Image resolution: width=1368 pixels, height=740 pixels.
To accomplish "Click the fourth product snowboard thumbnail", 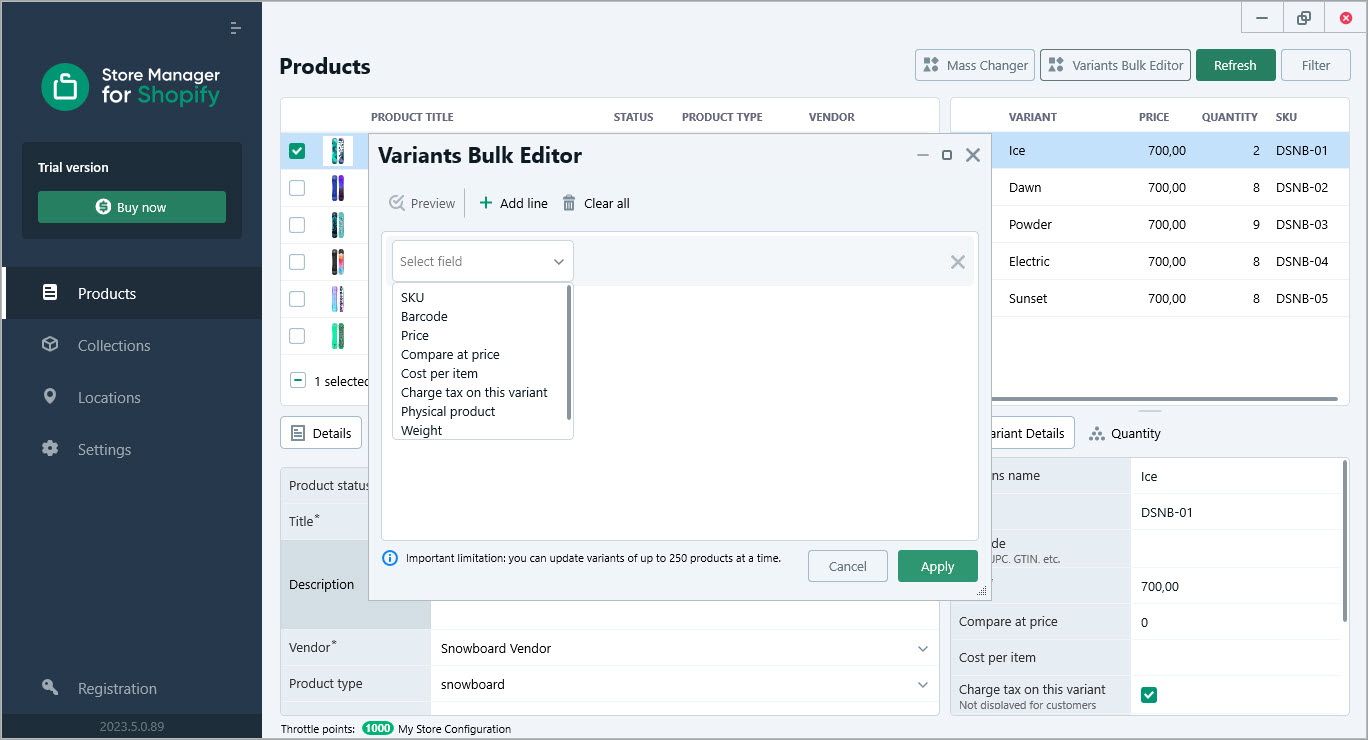I will pos(338,262).
